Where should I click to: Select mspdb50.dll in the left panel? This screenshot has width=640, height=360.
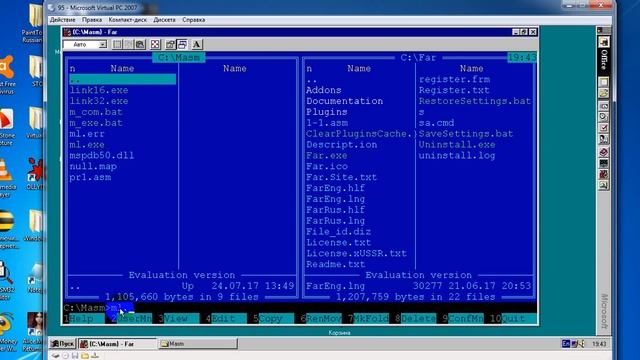pos(102,156)
